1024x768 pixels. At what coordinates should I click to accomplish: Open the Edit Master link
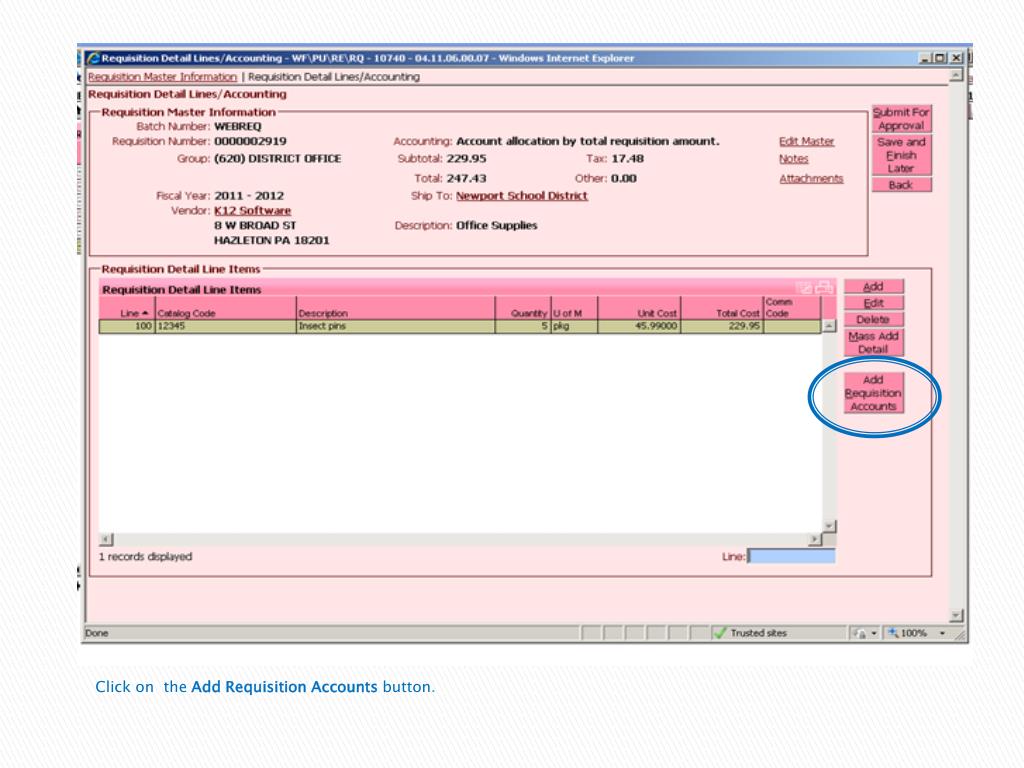click(x=807, y=141)
